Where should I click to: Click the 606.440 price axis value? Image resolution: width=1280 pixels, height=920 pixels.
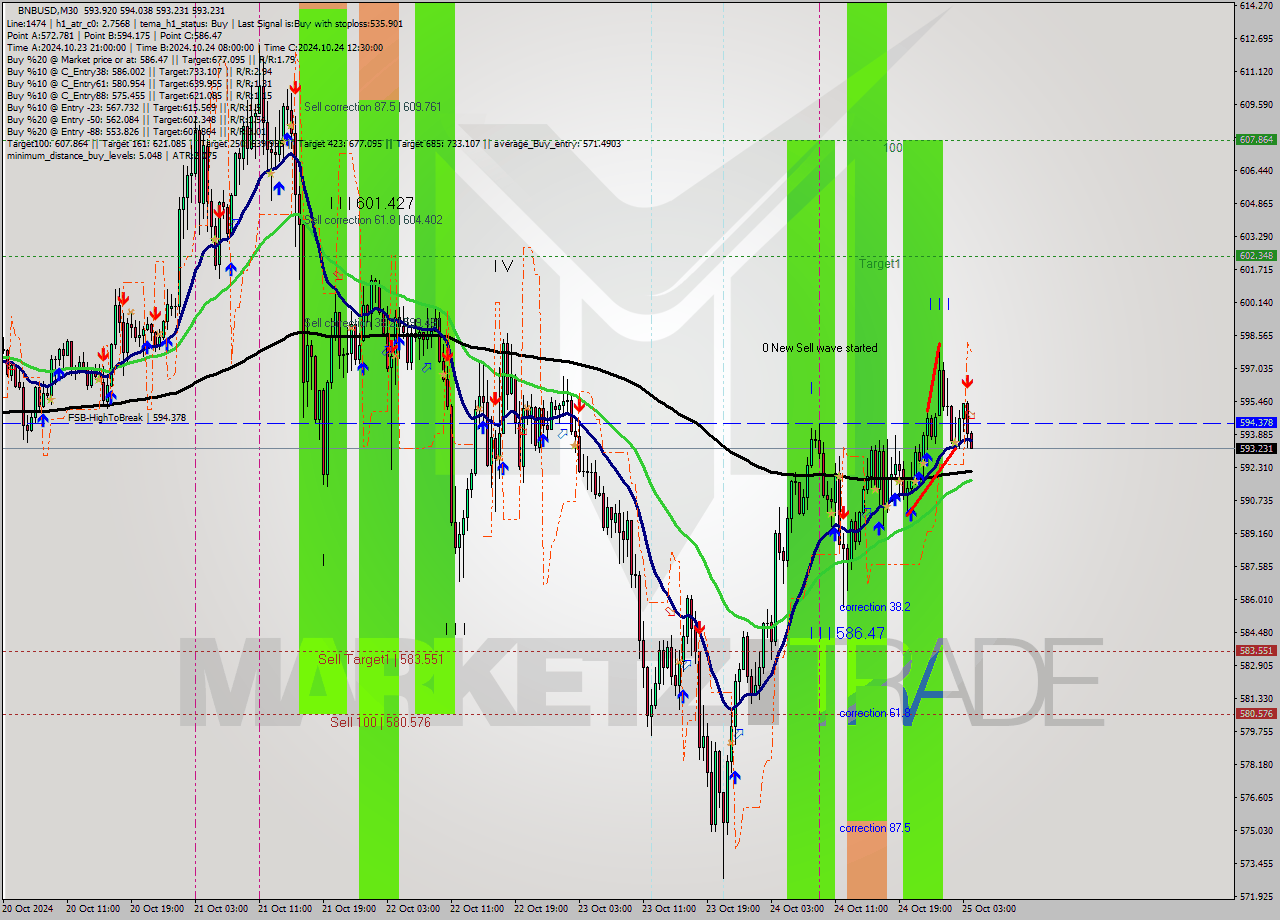pyautogui.click(x=1255, y=171)
